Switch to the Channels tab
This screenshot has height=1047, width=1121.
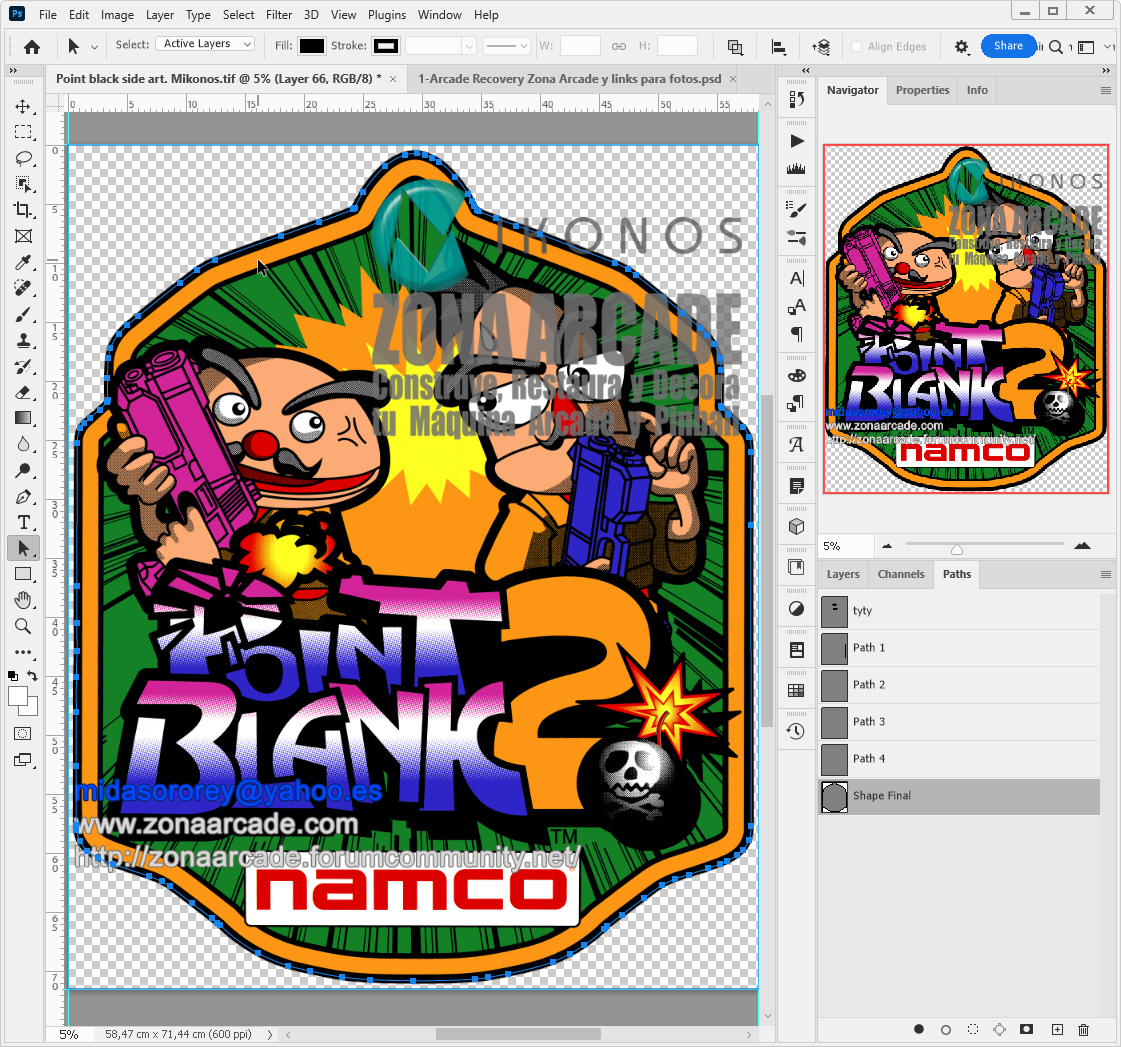click(900, 574)
